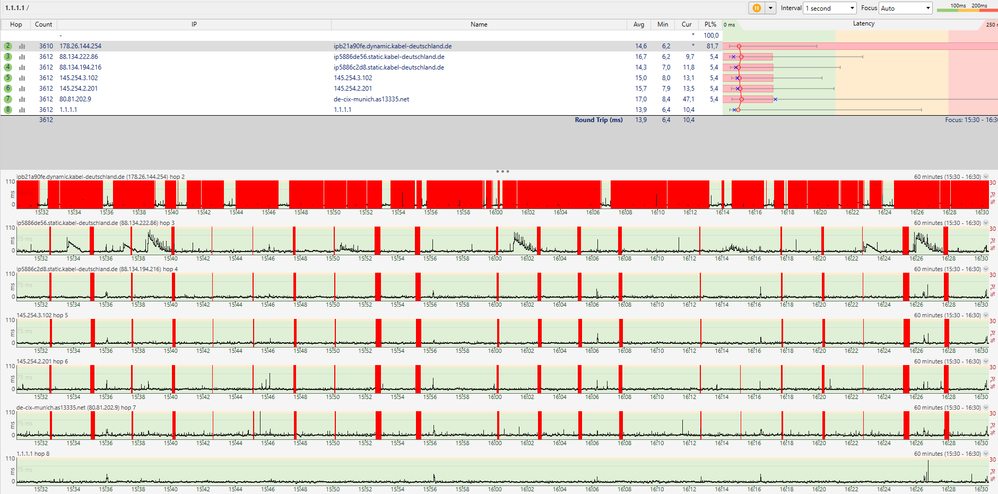Click the 81,7 packet loss value
998x494 pixels.
click(x=713, y=46)
